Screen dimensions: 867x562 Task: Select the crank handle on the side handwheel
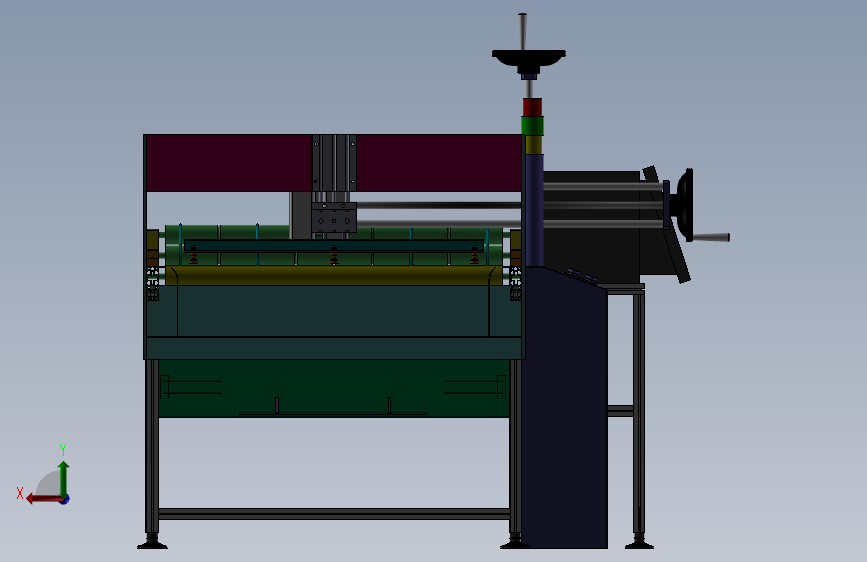pos(711,237)
